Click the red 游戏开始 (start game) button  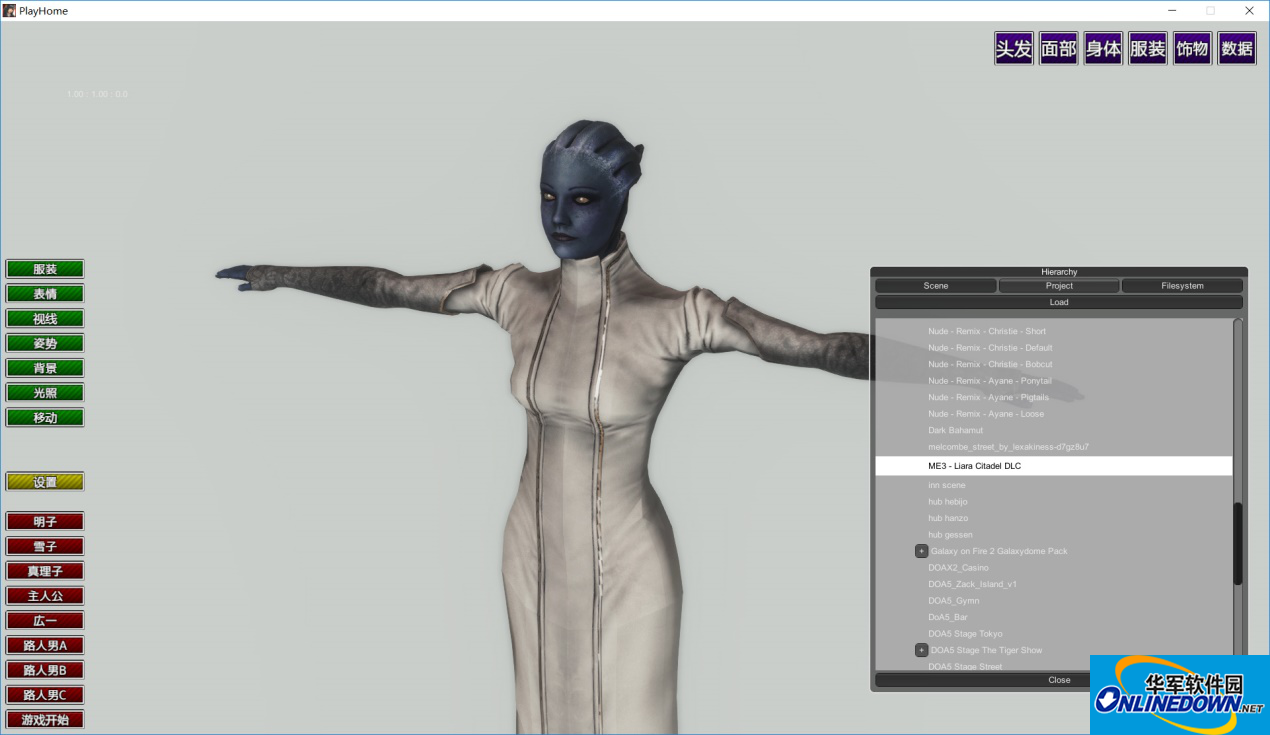point(45,720)
